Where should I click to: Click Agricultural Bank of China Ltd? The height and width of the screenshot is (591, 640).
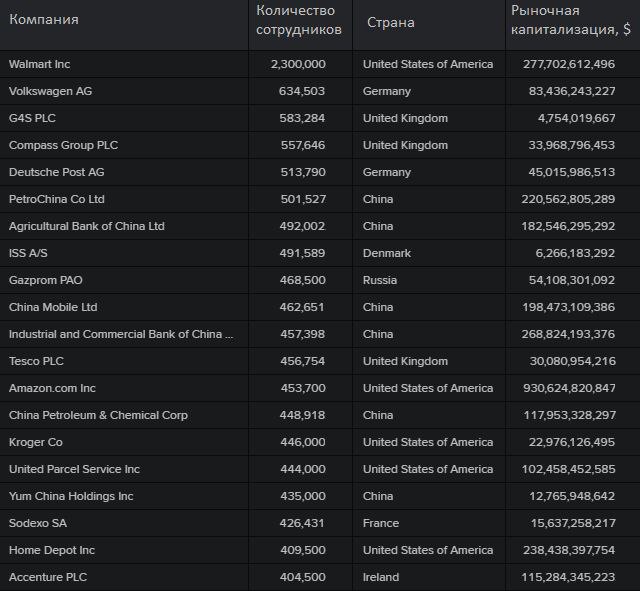(87, 226)
